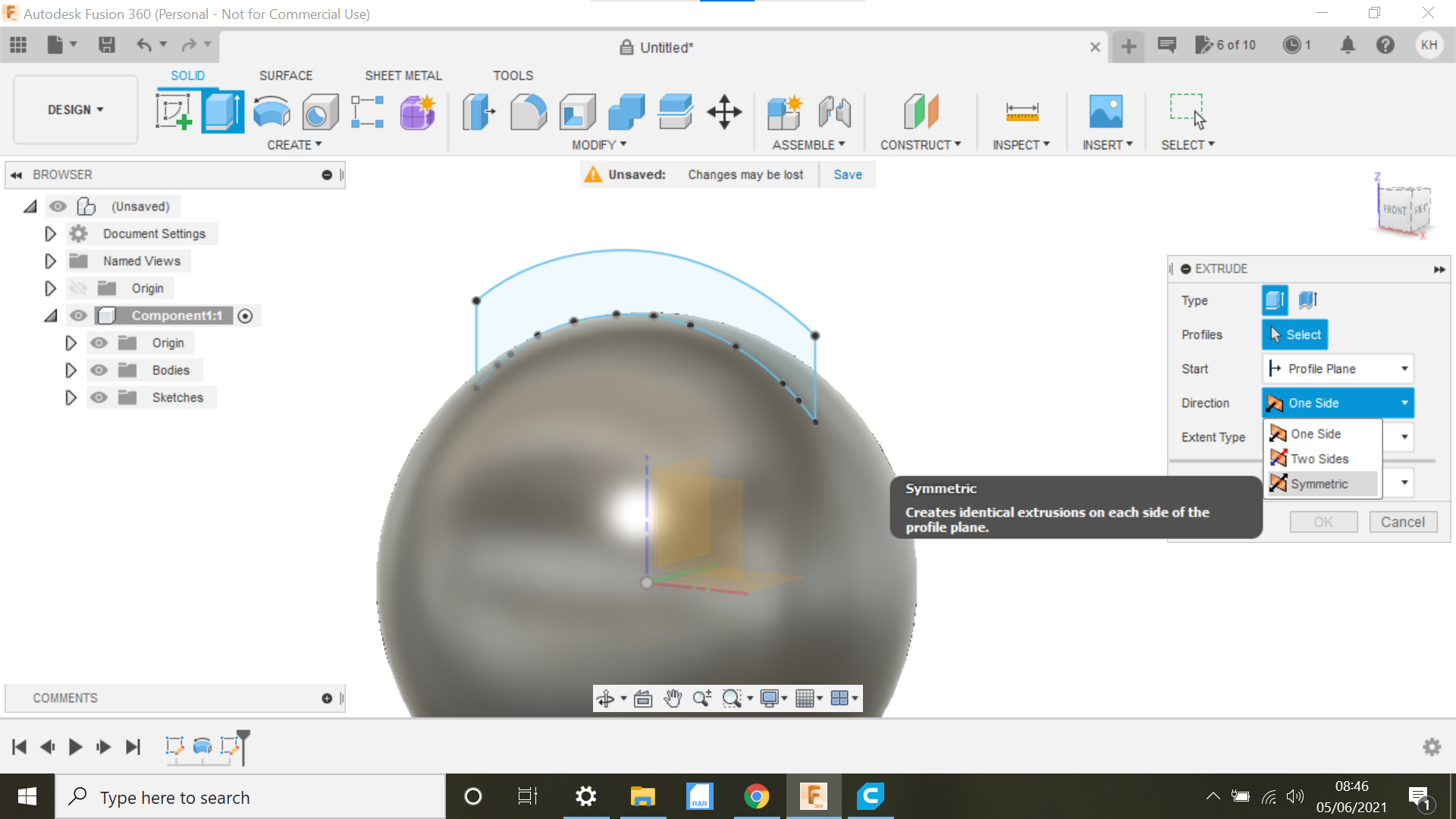Save changes via the Unsaved banner button
Screen dimensions: 1456x819
(847, 174)
